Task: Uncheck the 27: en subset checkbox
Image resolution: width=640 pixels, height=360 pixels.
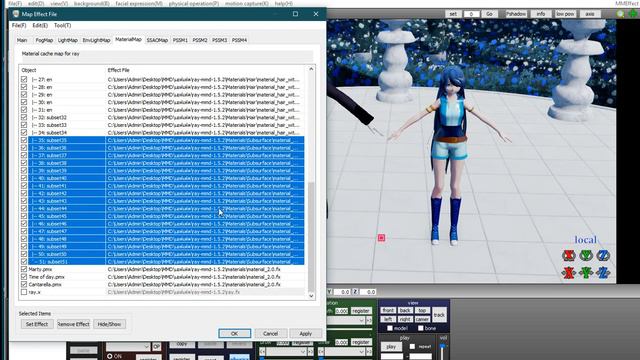Action: pos(24,79)
